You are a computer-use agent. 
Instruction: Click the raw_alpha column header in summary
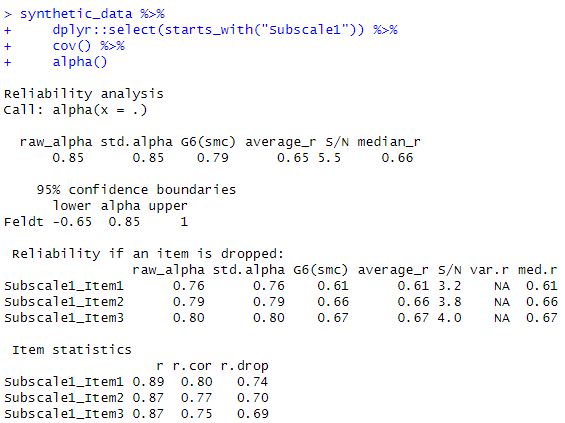(x=56, y=142)
